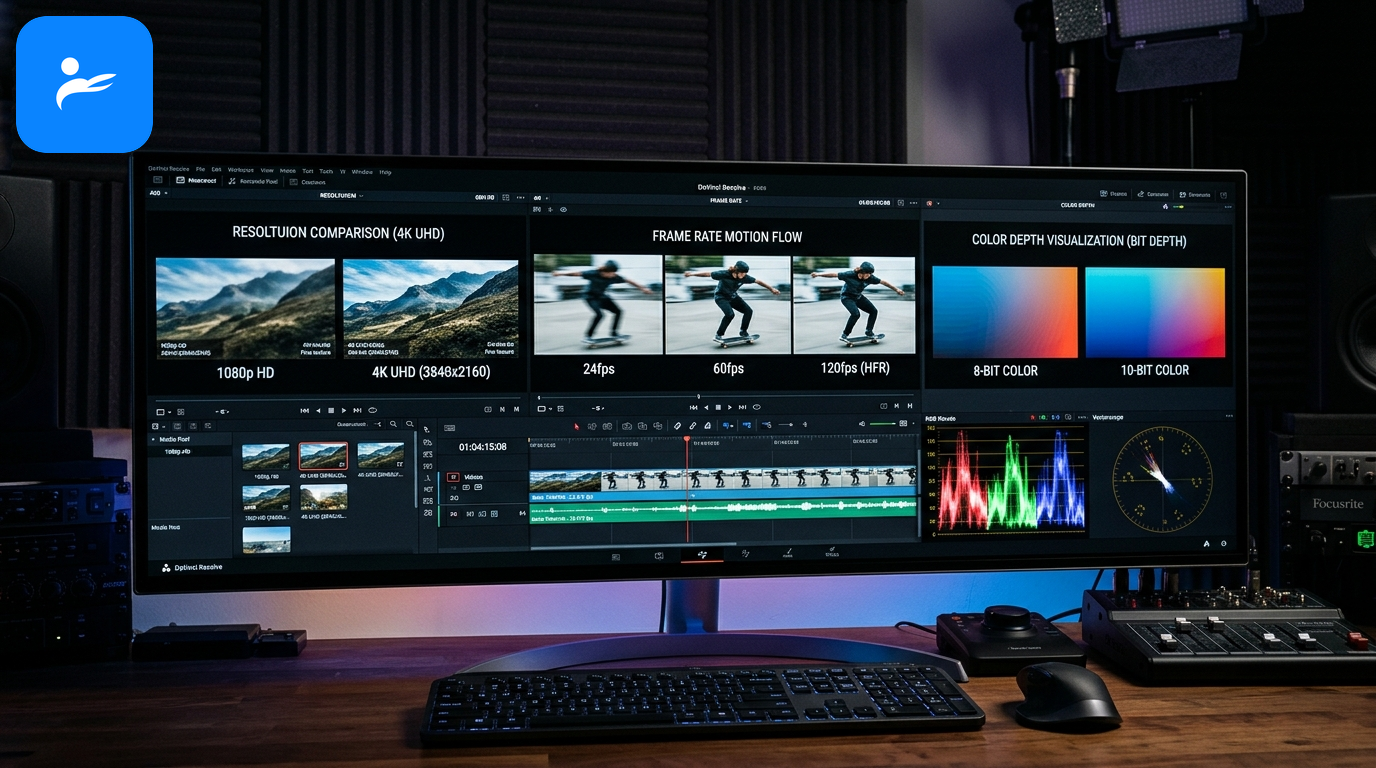1376x768 pixels.
Task: Open the three-dot options in the Resolution viewer header
Action: (x=520, y=198)
